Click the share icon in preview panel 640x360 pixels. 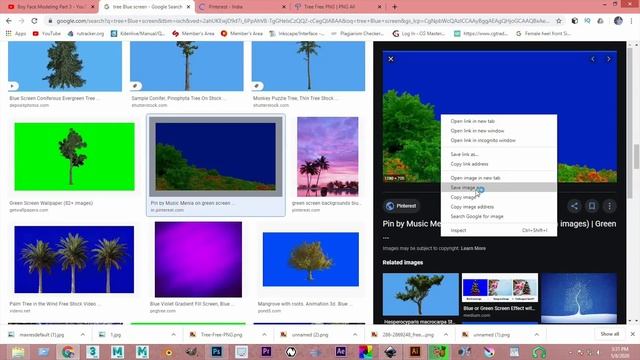(x=574, y=206)
